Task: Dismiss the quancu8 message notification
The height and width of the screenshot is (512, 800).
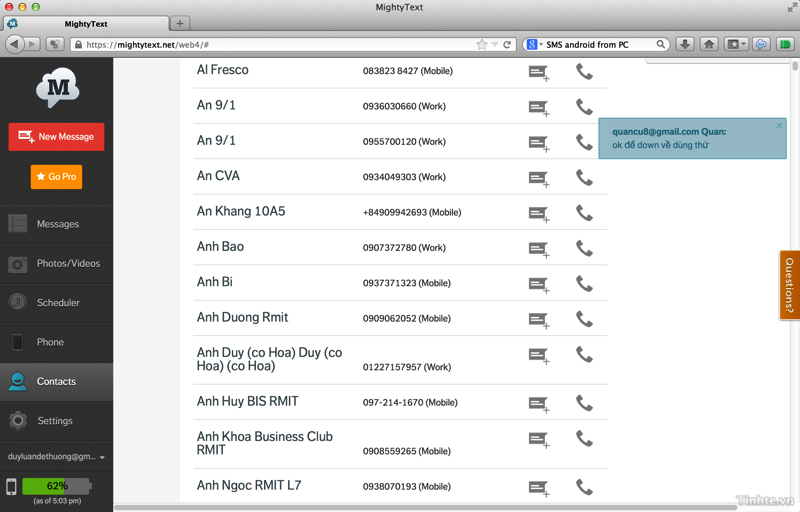Action: pos(779,126)
